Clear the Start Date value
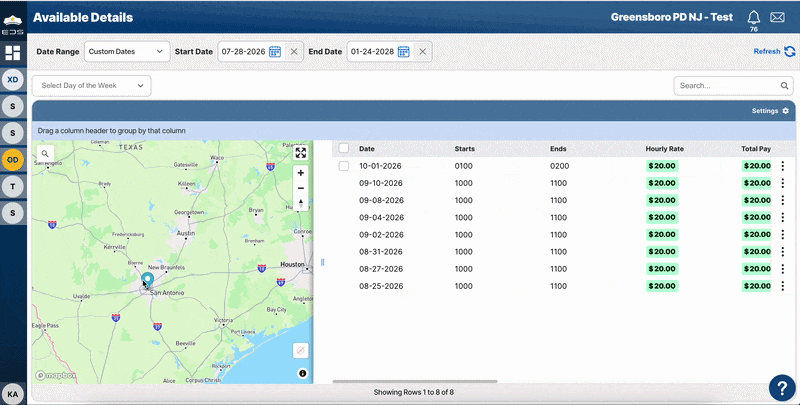The width and height of the screenshot is (800, 405). tap(294, 52)
